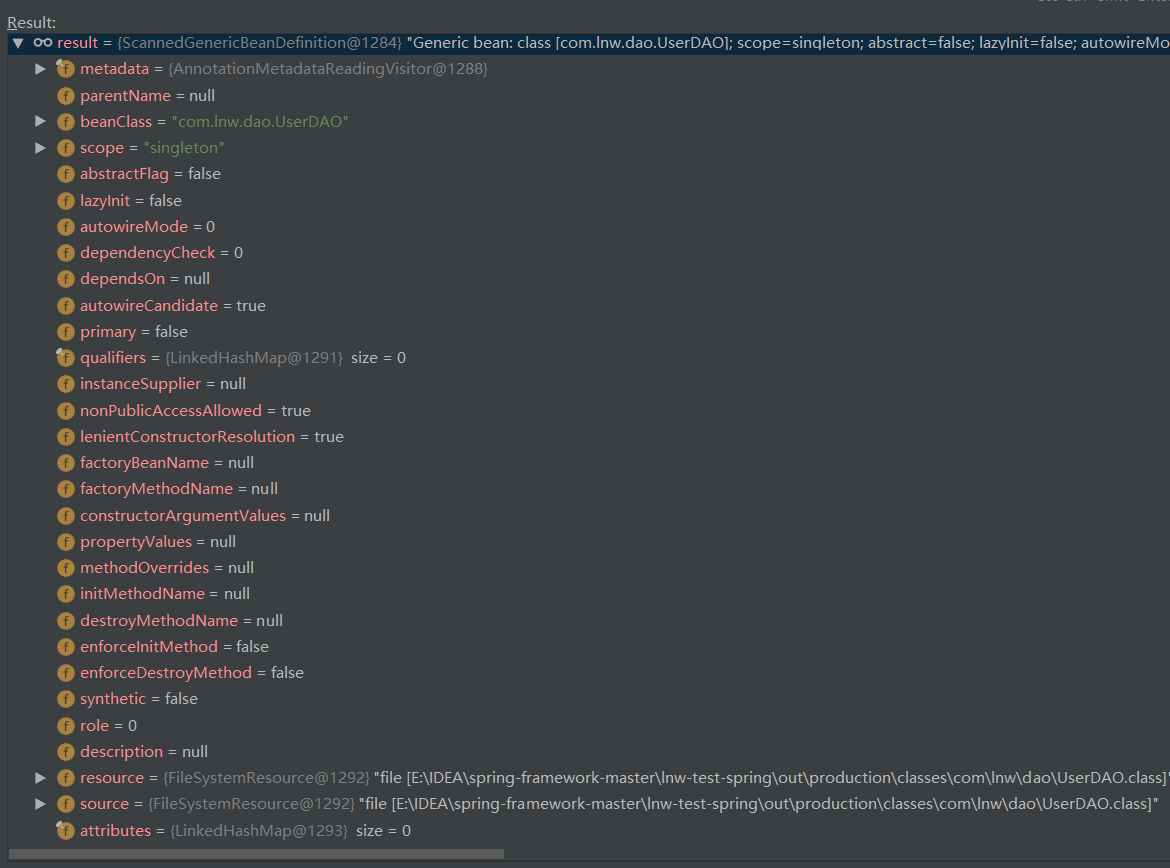Click the field icon next to dependencyCheck
This screenshot has width=1170, height=868.
click(66, 253)
